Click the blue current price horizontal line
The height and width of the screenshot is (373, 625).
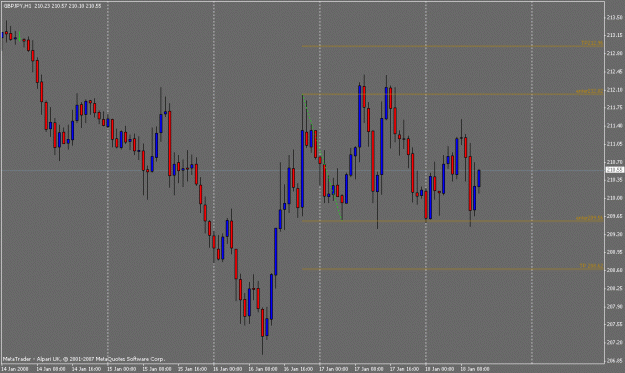click(x=302, y=171)
